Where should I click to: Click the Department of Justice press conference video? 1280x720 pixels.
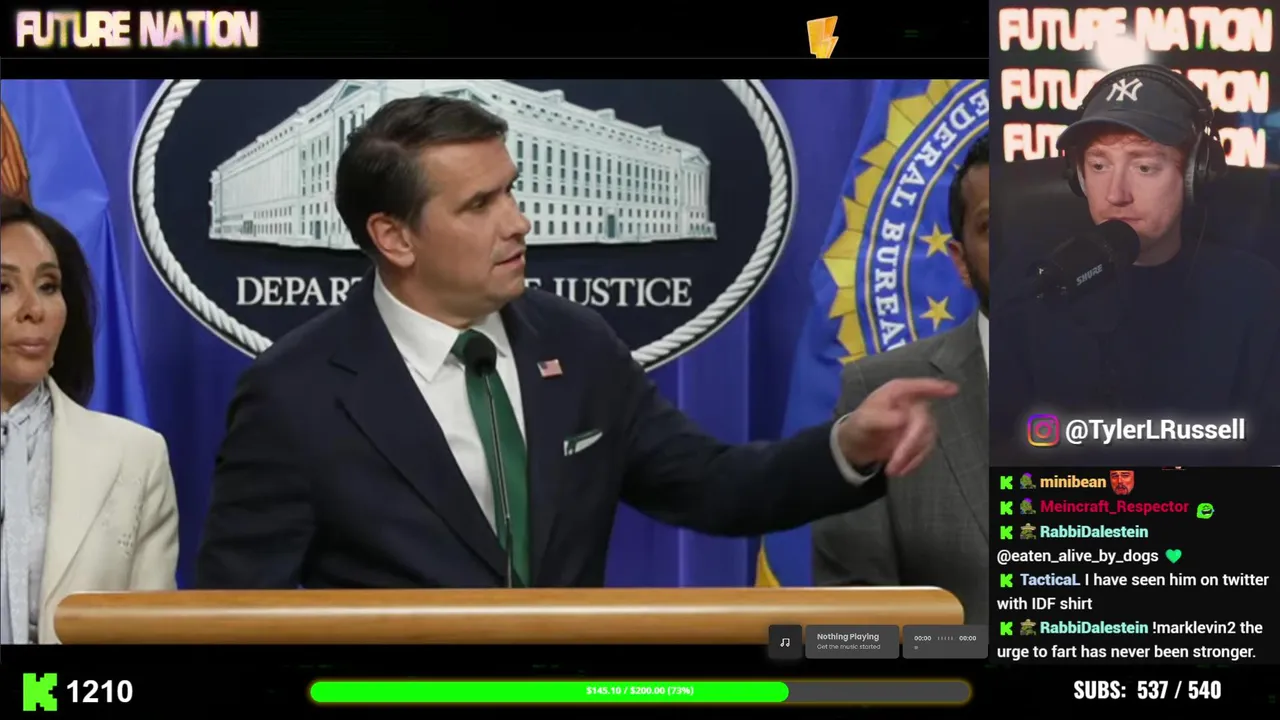[x=494, y=362]
